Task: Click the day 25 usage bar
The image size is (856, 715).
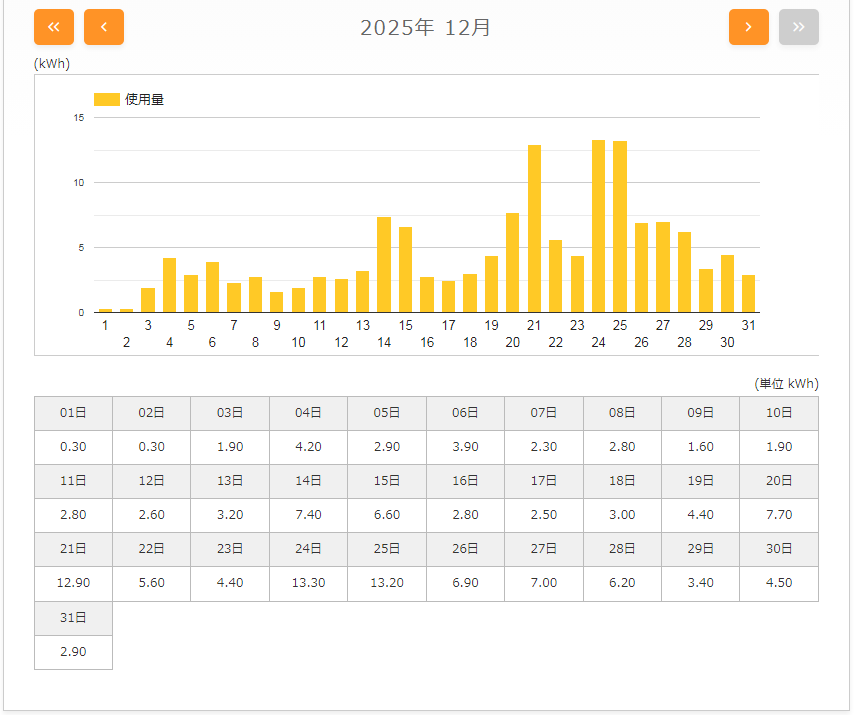Action: click(620, 227)
